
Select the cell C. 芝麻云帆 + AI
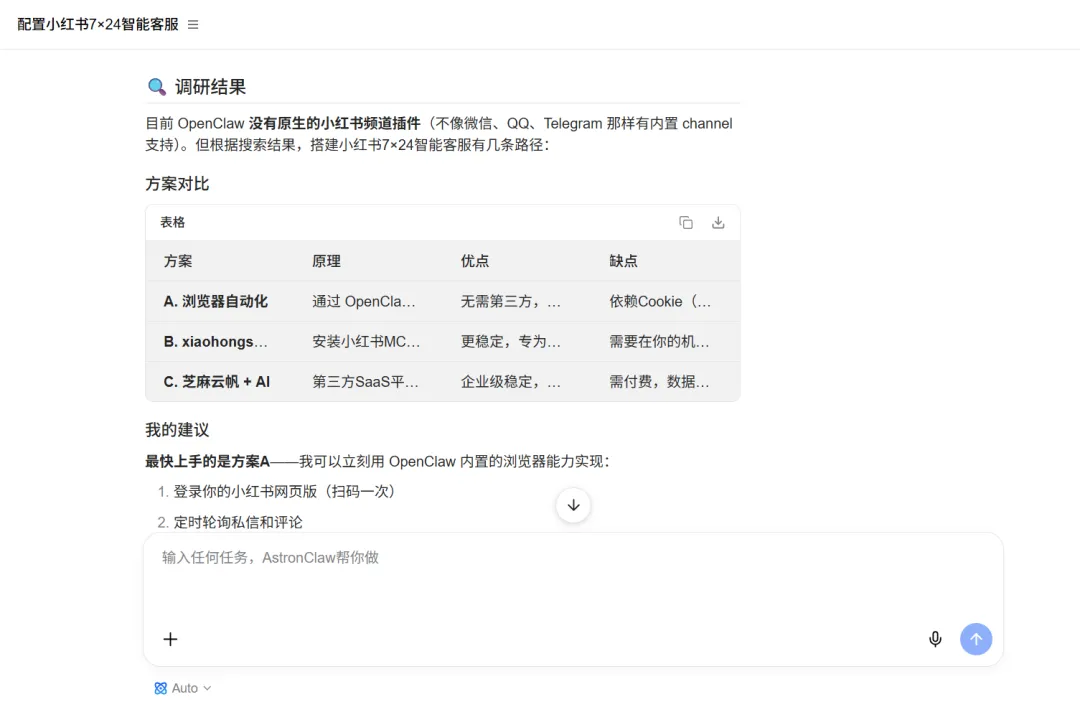[x=217, y=382]
